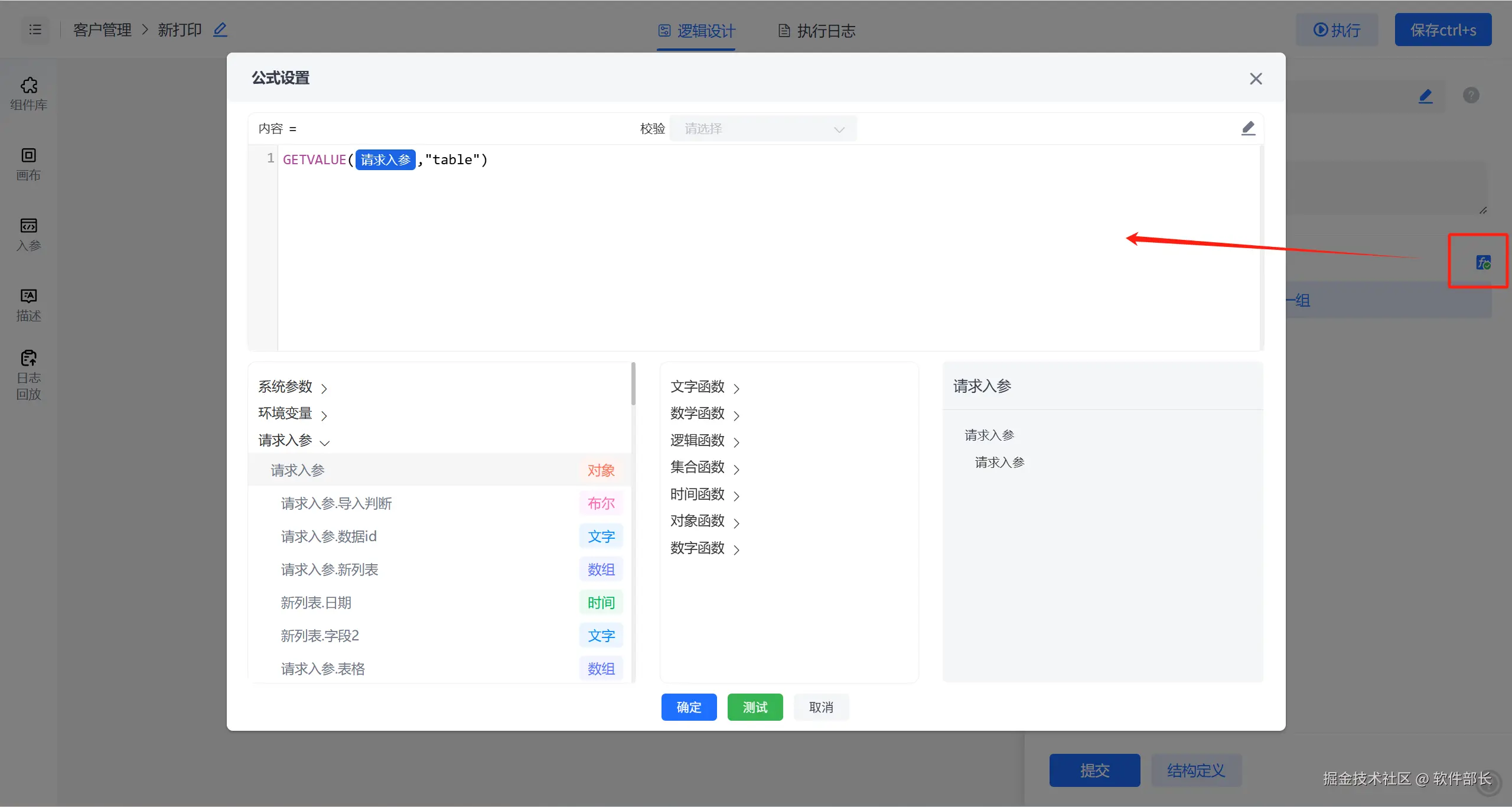
Task: Edit the 新打印 title pencil icon
Action: (220, 30)
